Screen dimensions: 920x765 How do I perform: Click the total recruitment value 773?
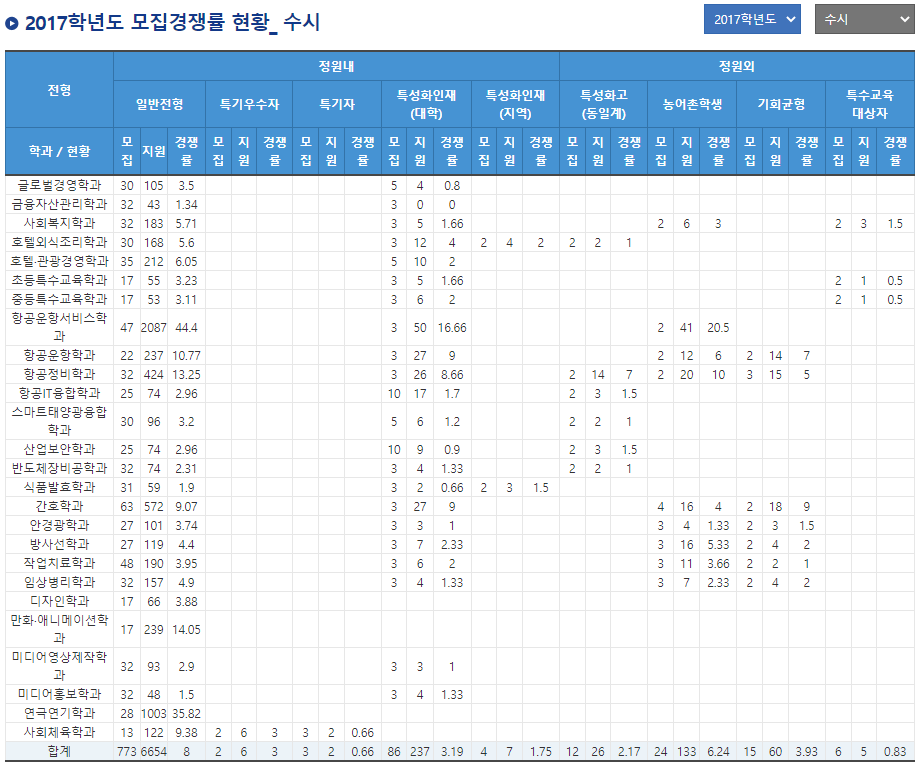(127, 752)
